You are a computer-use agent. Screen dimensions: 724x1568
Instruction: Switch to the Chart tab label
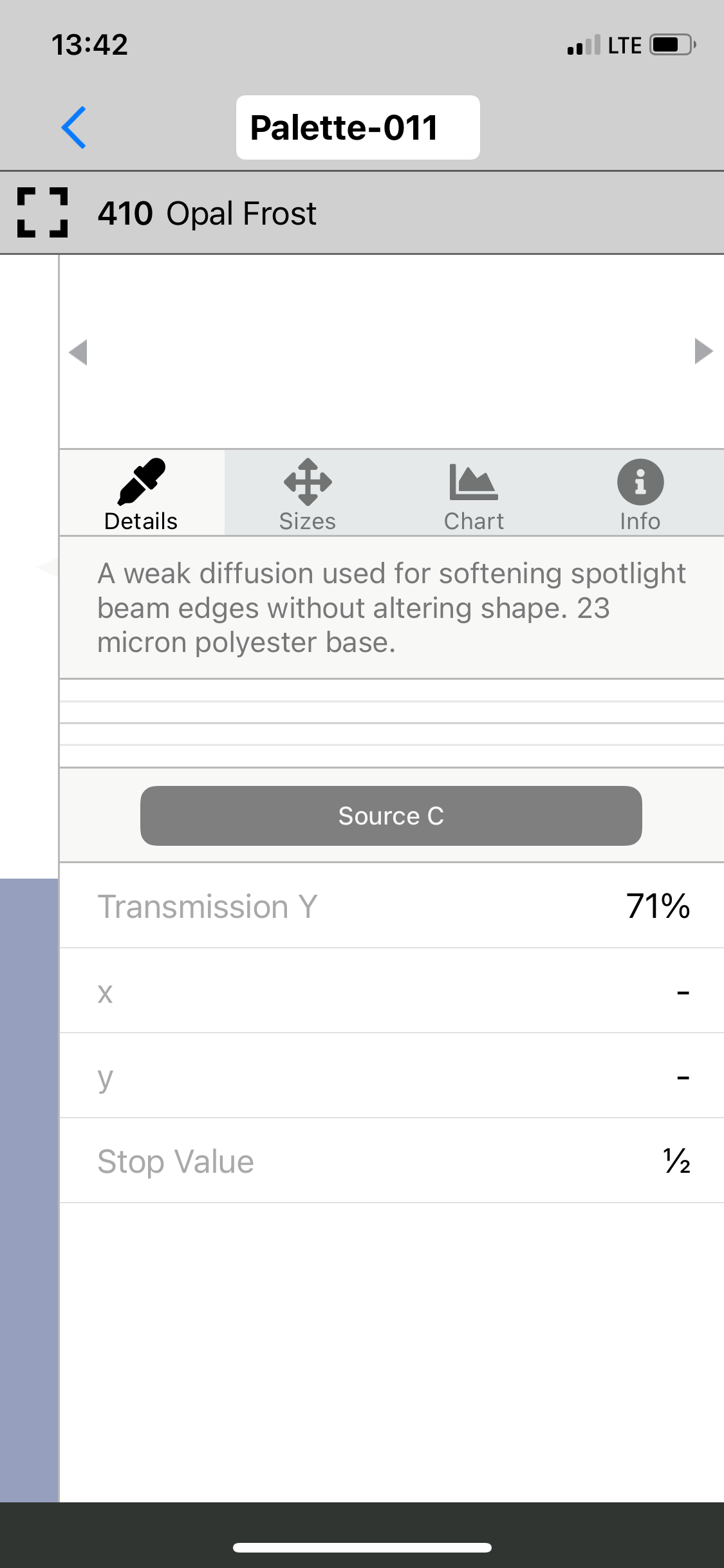(474, 521)
